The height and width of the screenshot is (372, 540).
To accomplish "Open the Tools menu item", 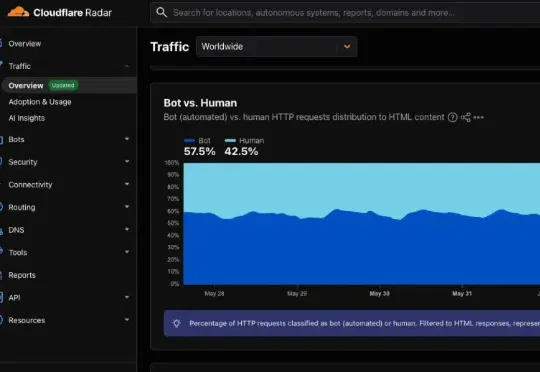I will (18, 252).
